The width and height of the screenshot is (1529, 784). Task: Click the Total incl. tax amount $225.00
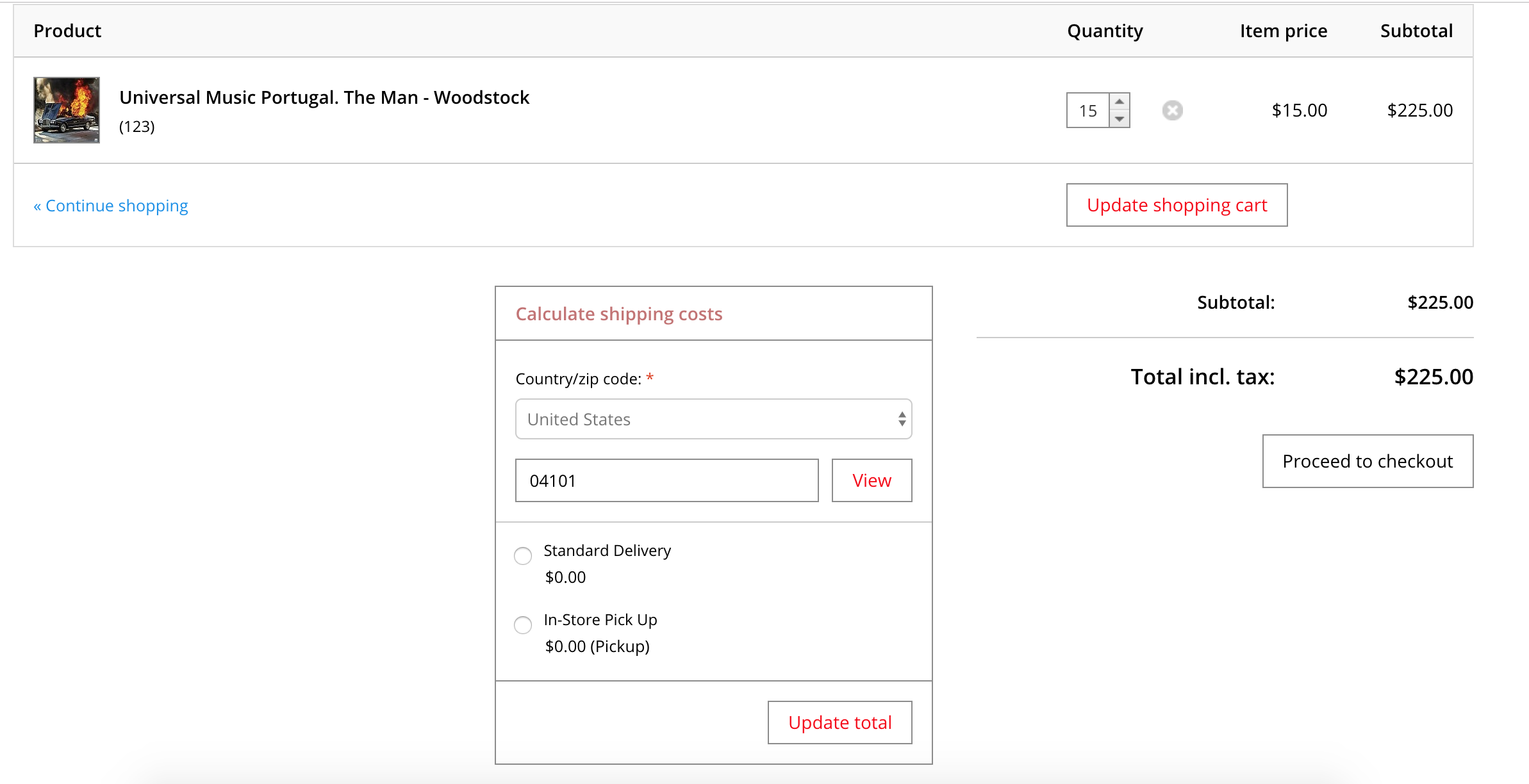click(x=1434, y=377)
